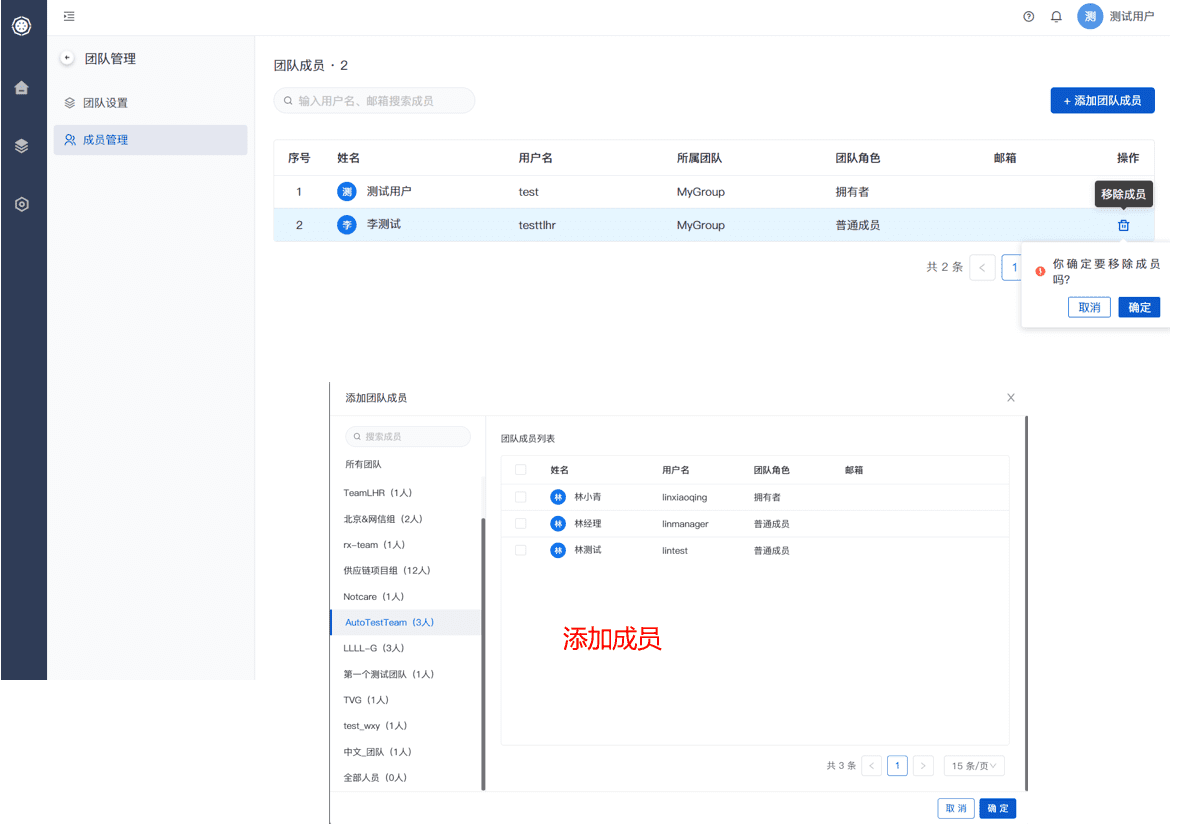The height and width of the screenshot is (835, 1191).
Task: Go to previous page in dialog pagination
Action: [x=872, y=766]
